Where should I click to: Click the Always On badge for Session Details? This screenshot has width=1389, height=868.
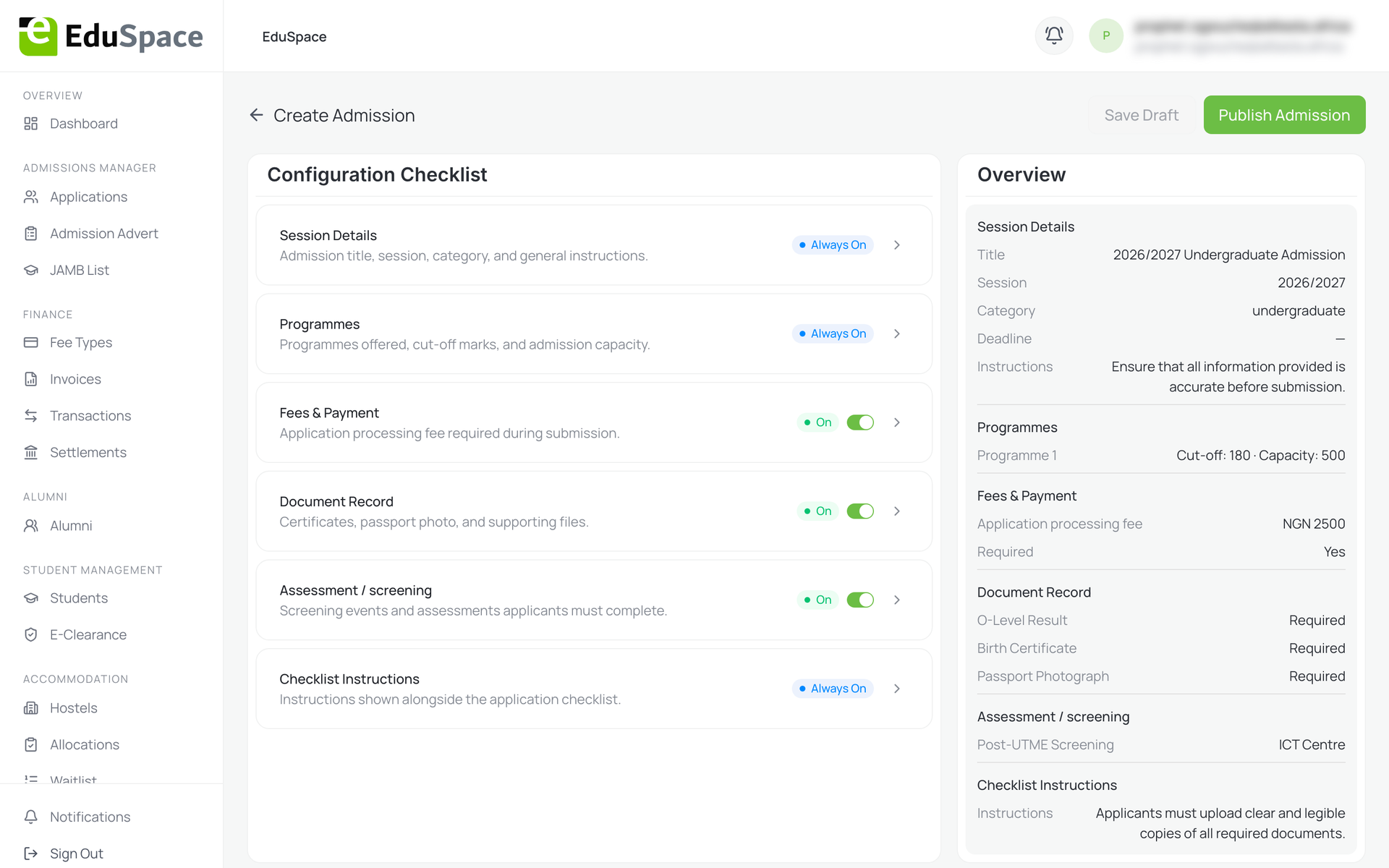click(833, 245)
